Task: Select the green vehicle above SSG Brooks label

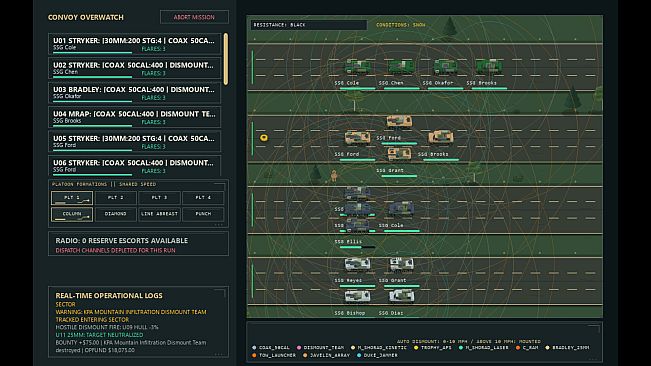Action: [x=489, y=66]
